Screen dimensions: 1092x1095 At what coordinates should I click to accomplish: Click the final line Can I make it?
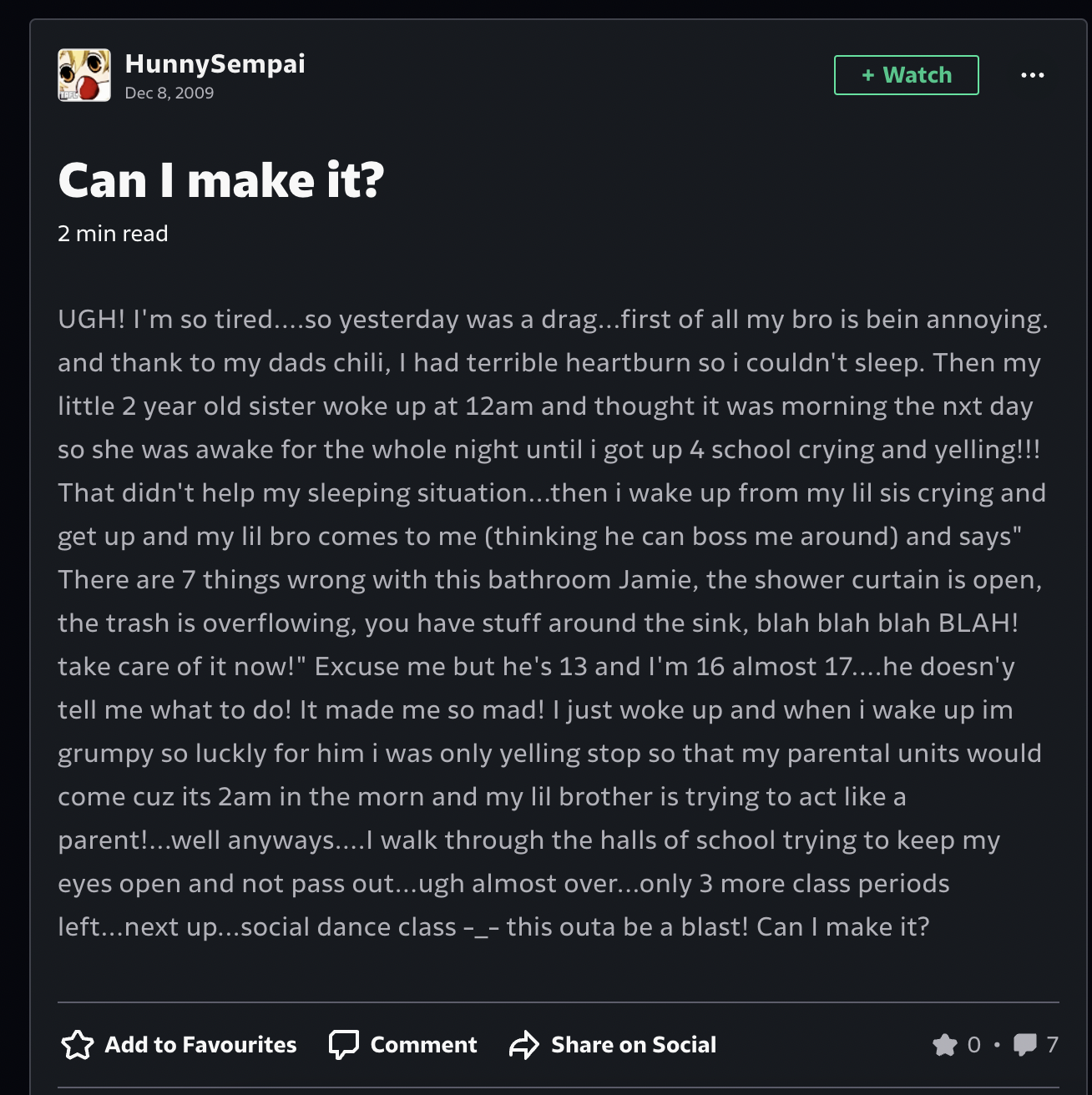click(842, 926)
